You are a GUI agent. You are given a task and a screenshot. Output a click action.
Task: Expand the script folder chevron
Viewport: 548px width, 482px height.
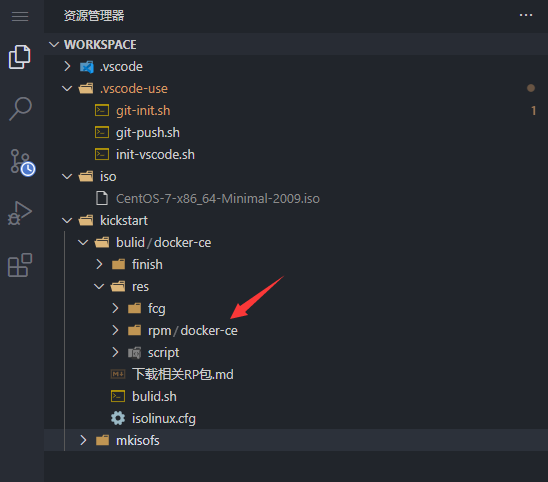pyautogui.click(x=115, y=353)
